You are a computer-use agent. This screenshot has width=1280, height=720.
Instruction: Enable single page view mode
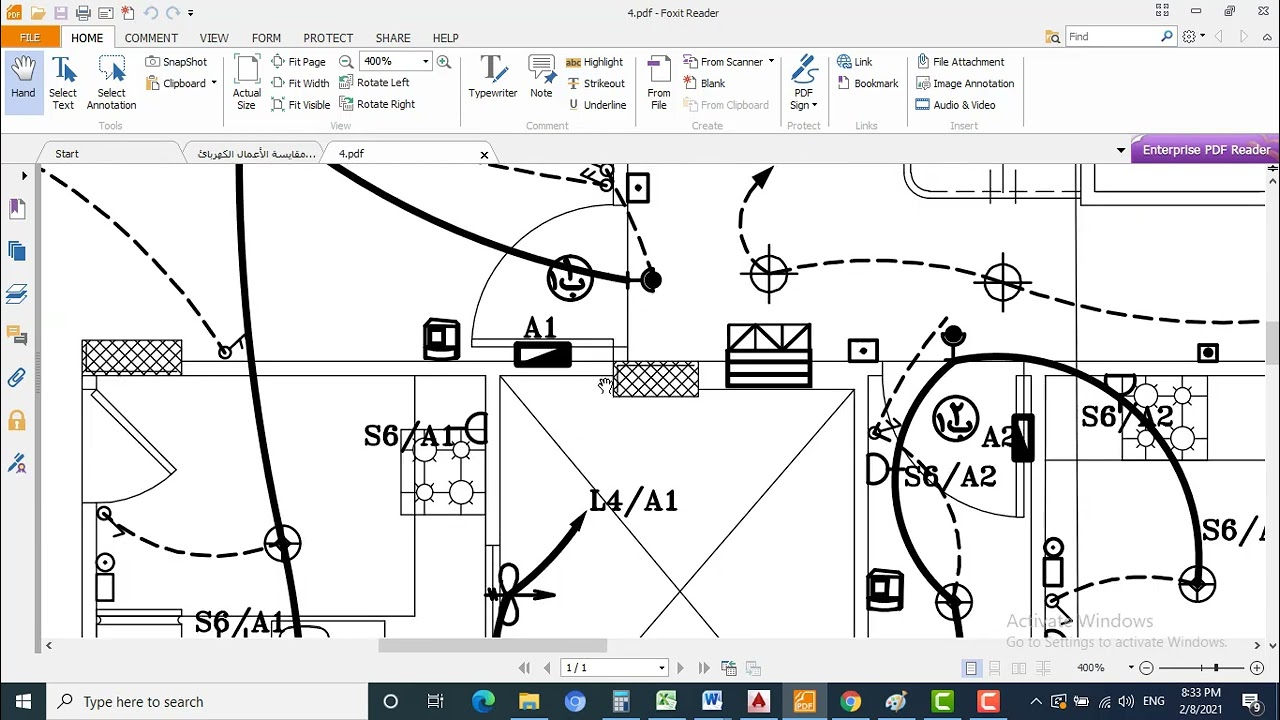[x=971, y=668]
